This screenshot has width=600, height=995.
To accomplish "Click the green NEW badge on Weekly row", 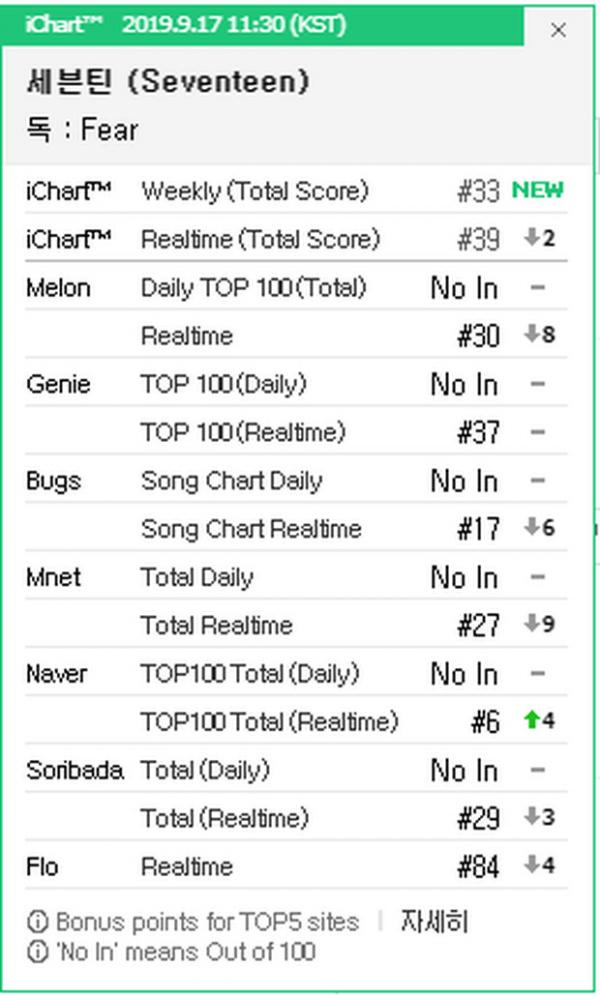I will tap(537, 190).
